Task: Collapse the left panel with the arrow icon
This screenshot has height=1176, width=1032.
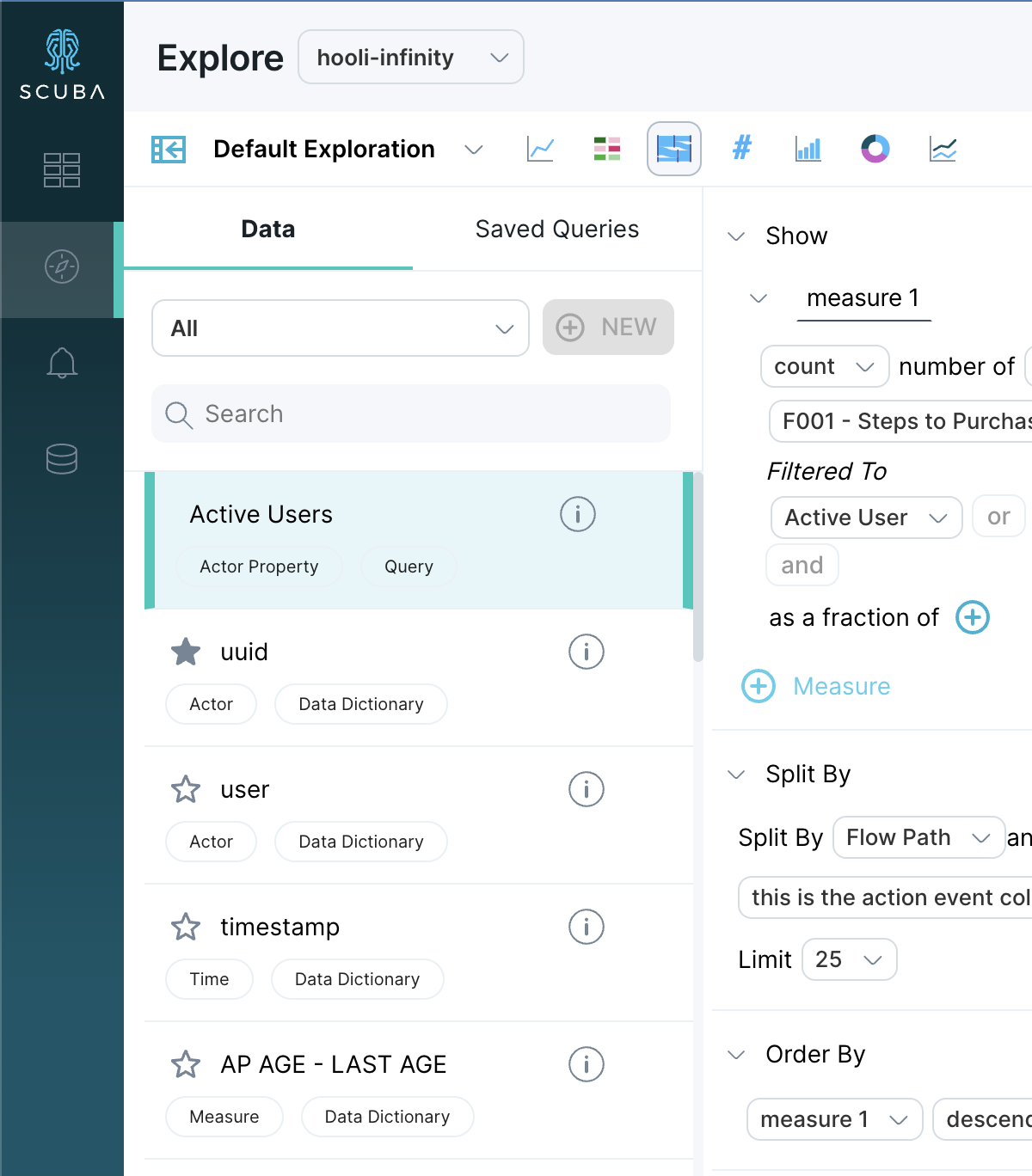Action: [169, 150]
